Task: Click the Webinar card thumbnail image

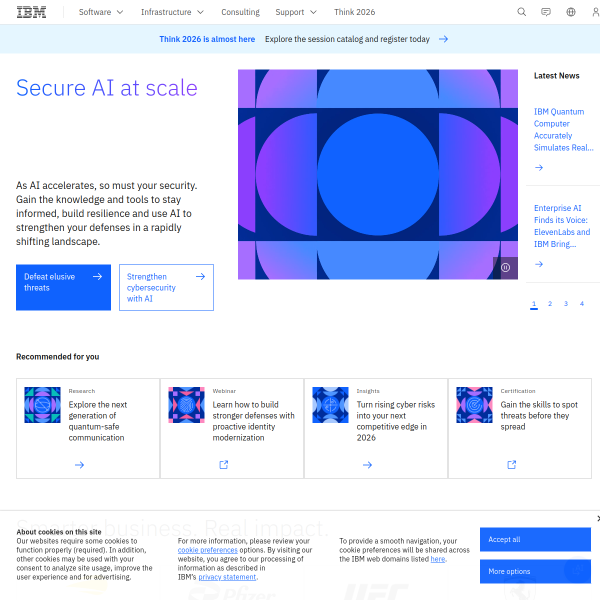Action: pos(187,405)
